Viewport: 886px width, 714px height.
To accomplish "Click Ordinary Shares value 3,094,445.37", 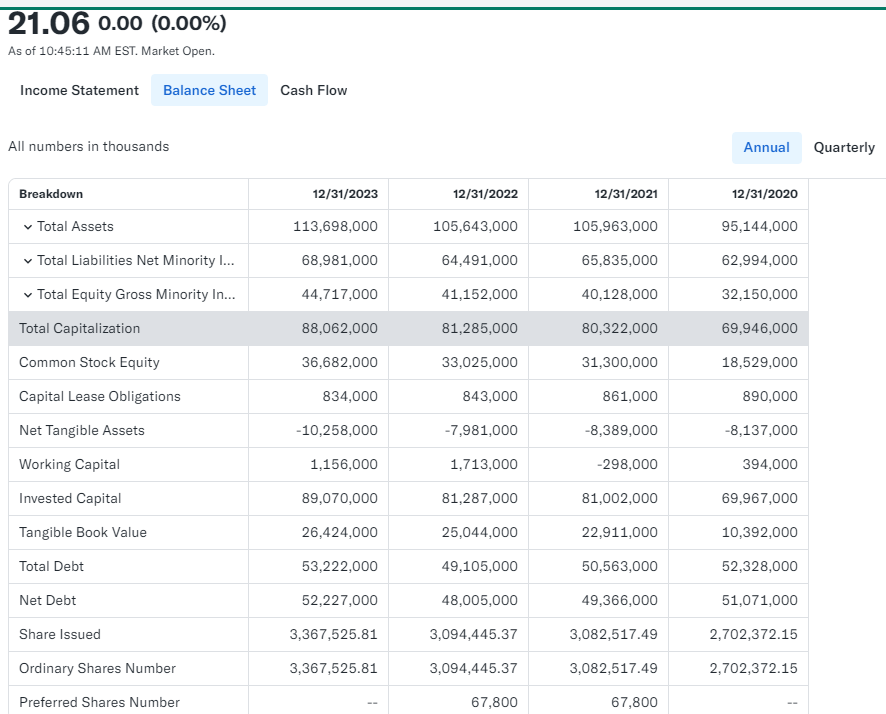I will click(474, 668).
